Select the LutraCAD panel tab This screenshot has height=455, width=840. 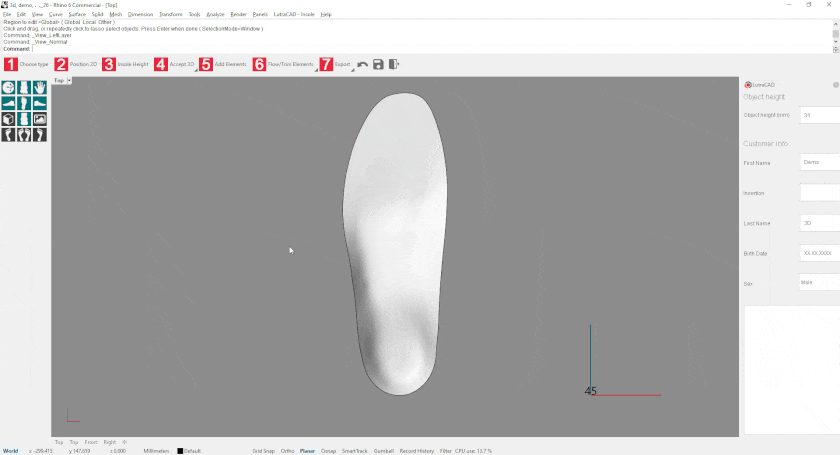pyautogui.click(x=760, y=85)
